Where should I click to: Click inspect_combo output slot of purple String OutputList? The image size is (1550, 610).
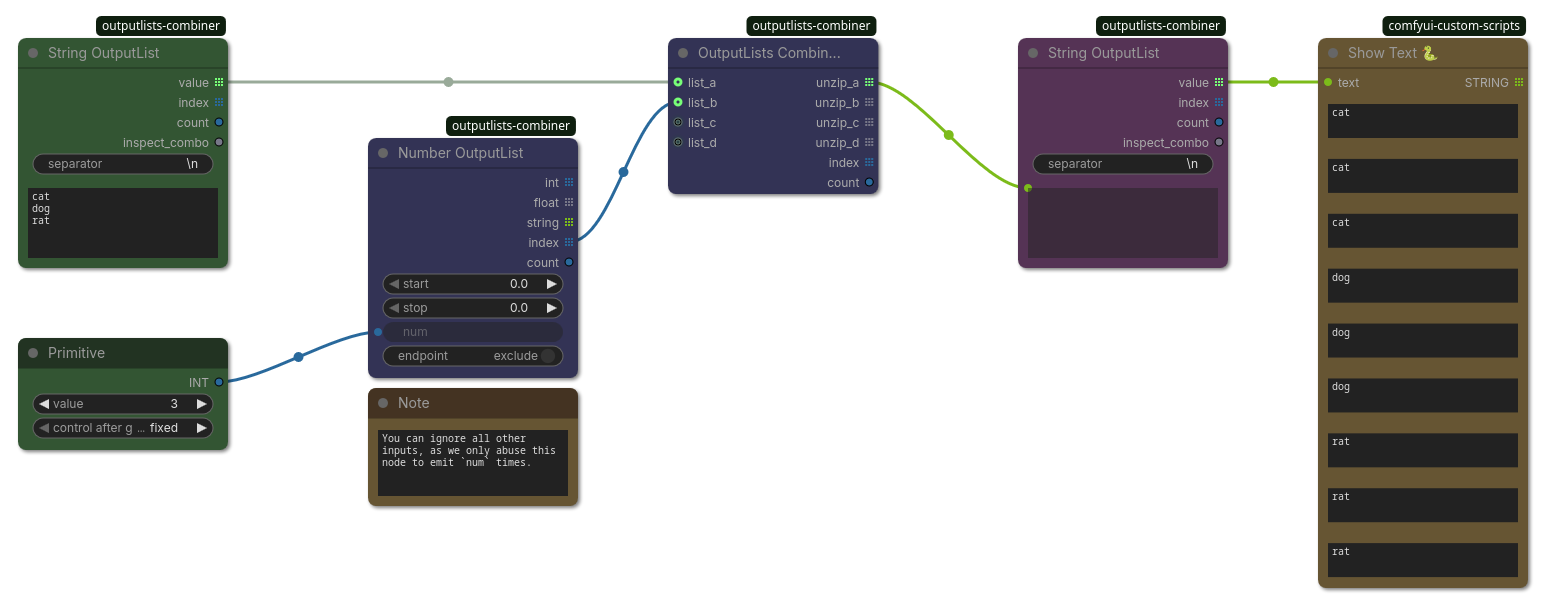pos(1219,143)
